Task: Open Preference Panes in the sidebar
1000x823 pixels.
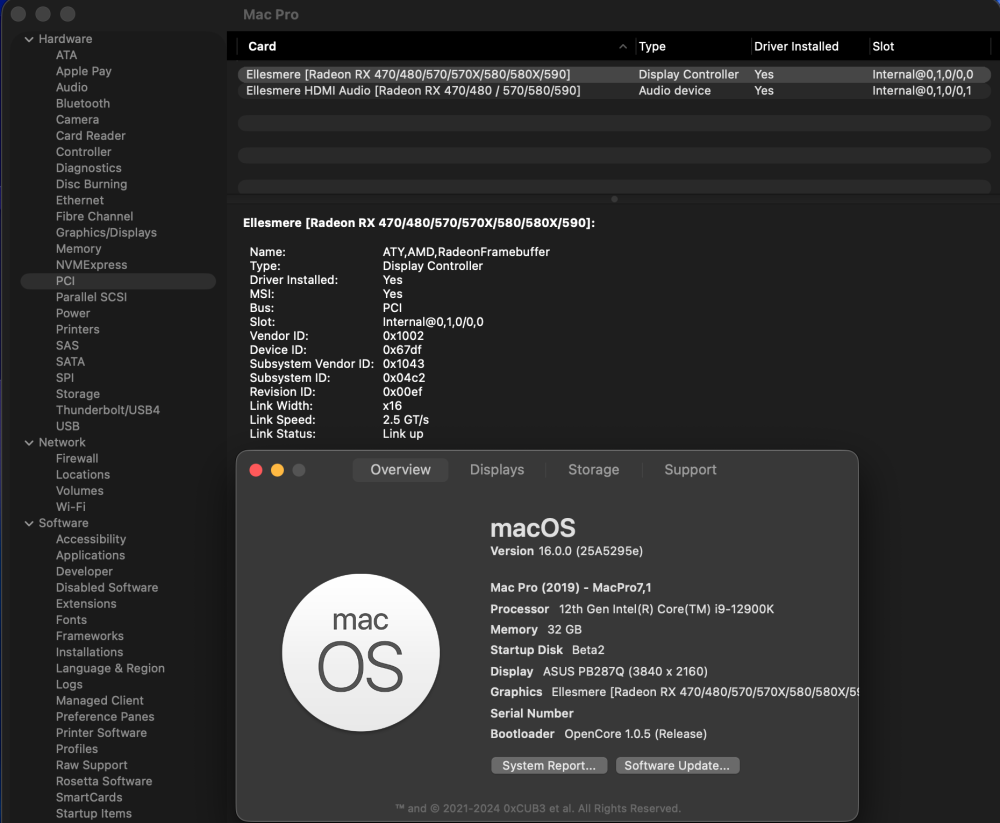Action: click(105, 717)
